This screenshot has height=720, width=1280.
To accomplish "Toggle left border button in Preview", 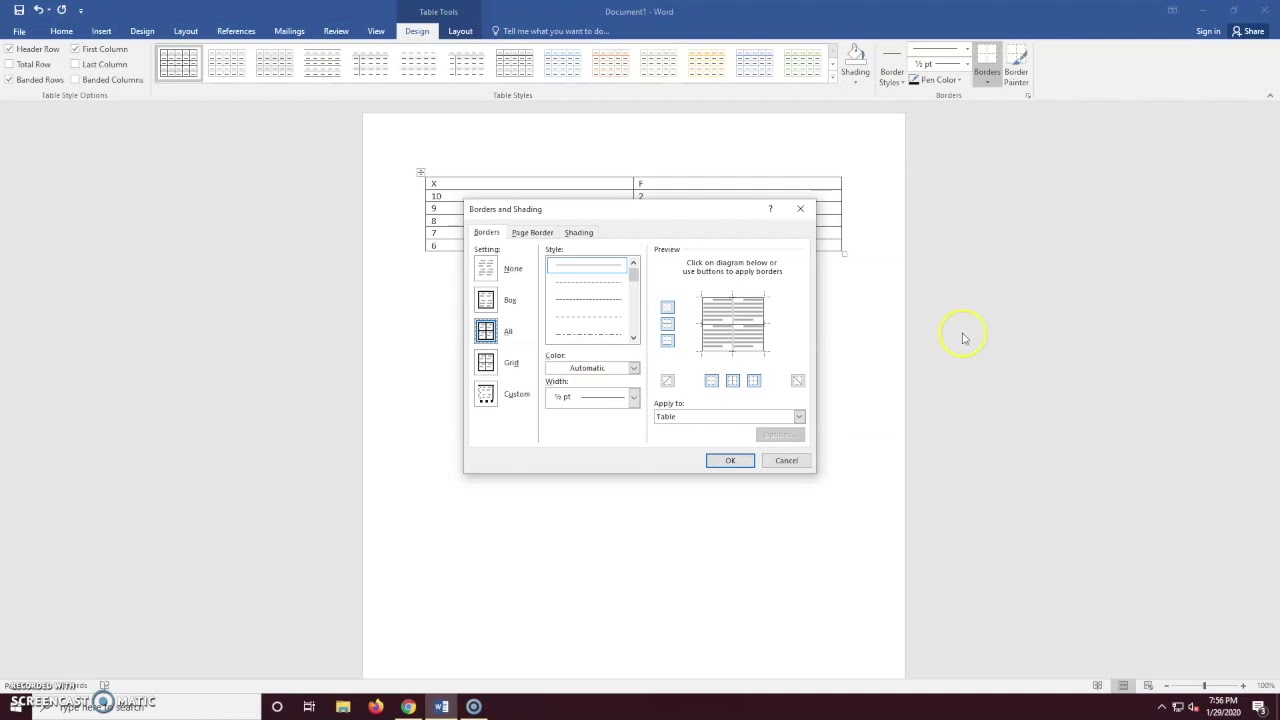I will pyautogui.click(x=711, y=381).
